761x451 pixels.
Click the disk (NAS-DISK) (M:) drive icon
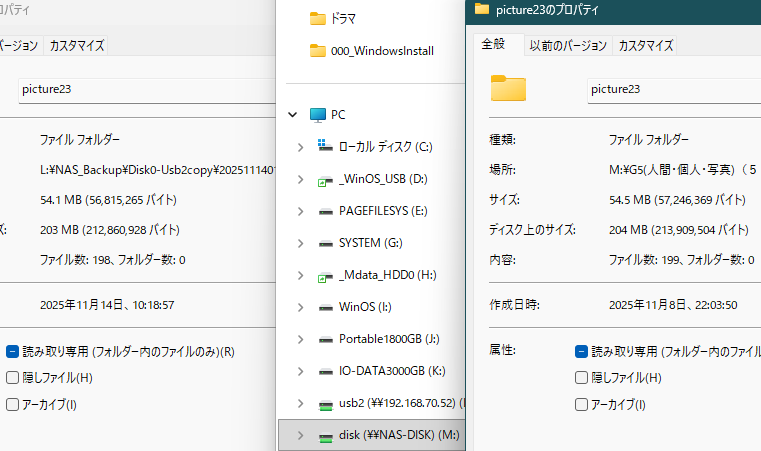click(x=326, y=436)
